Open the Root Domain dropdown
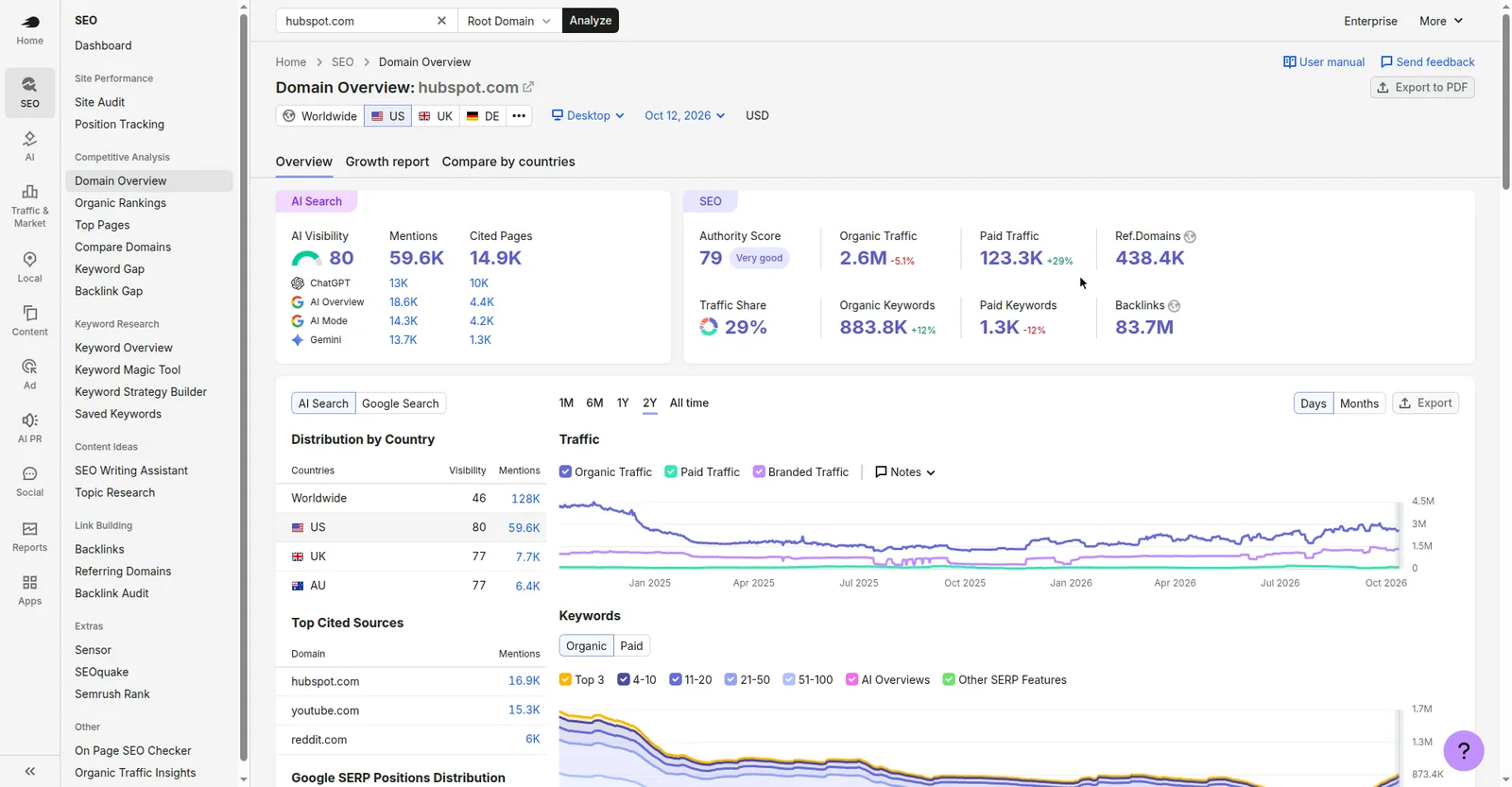 click(x=509, y=21)
